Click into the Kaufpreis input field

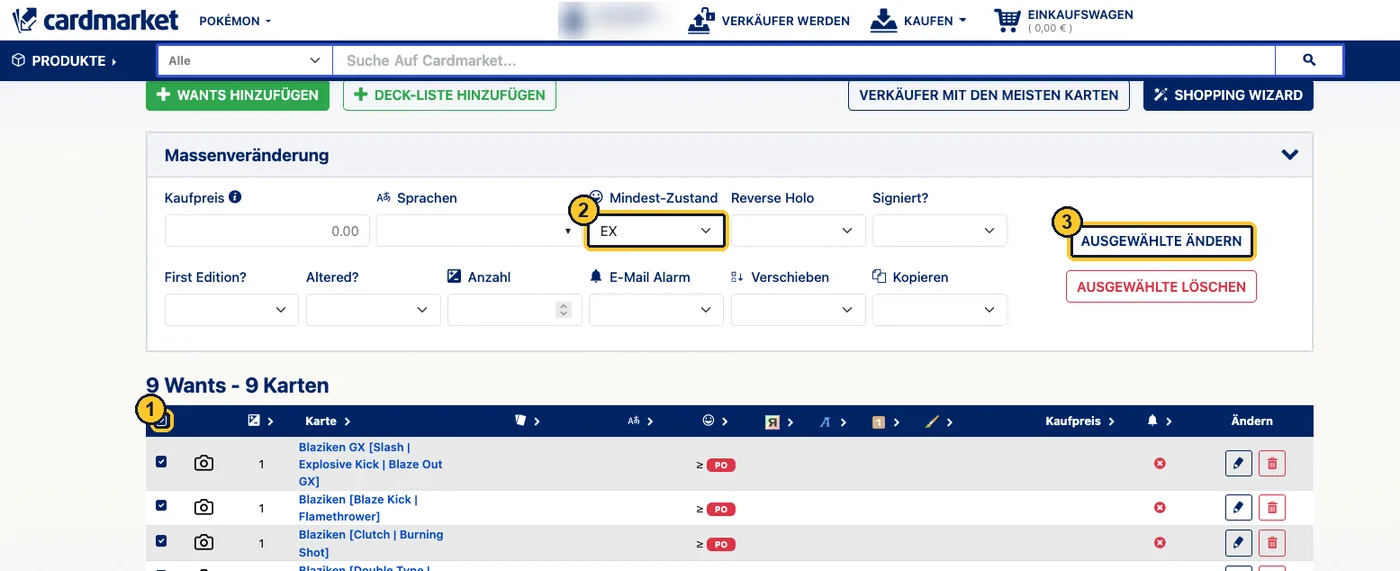267,230
